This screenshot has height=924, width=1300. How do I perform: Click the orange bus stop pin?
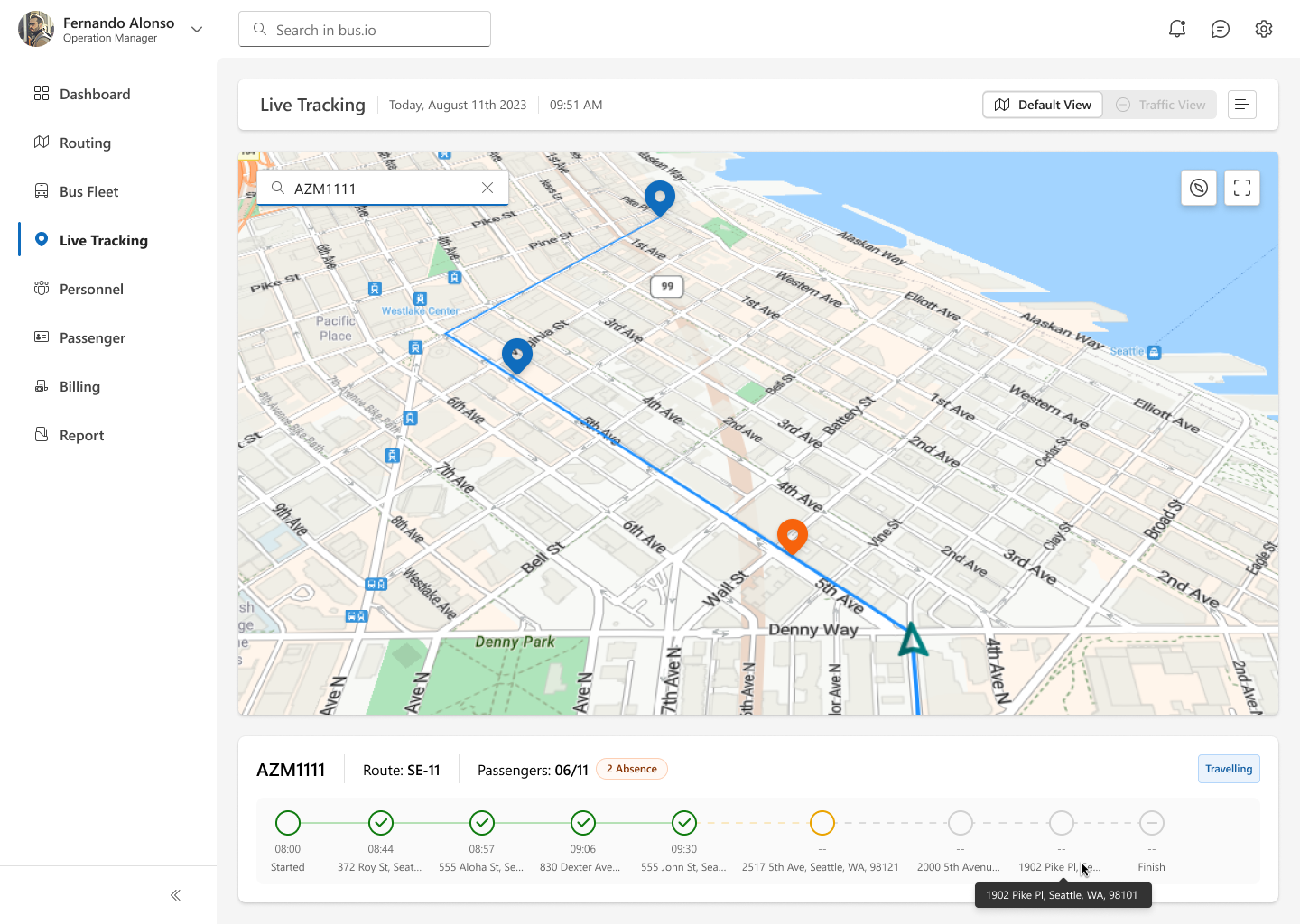(792, 535)
